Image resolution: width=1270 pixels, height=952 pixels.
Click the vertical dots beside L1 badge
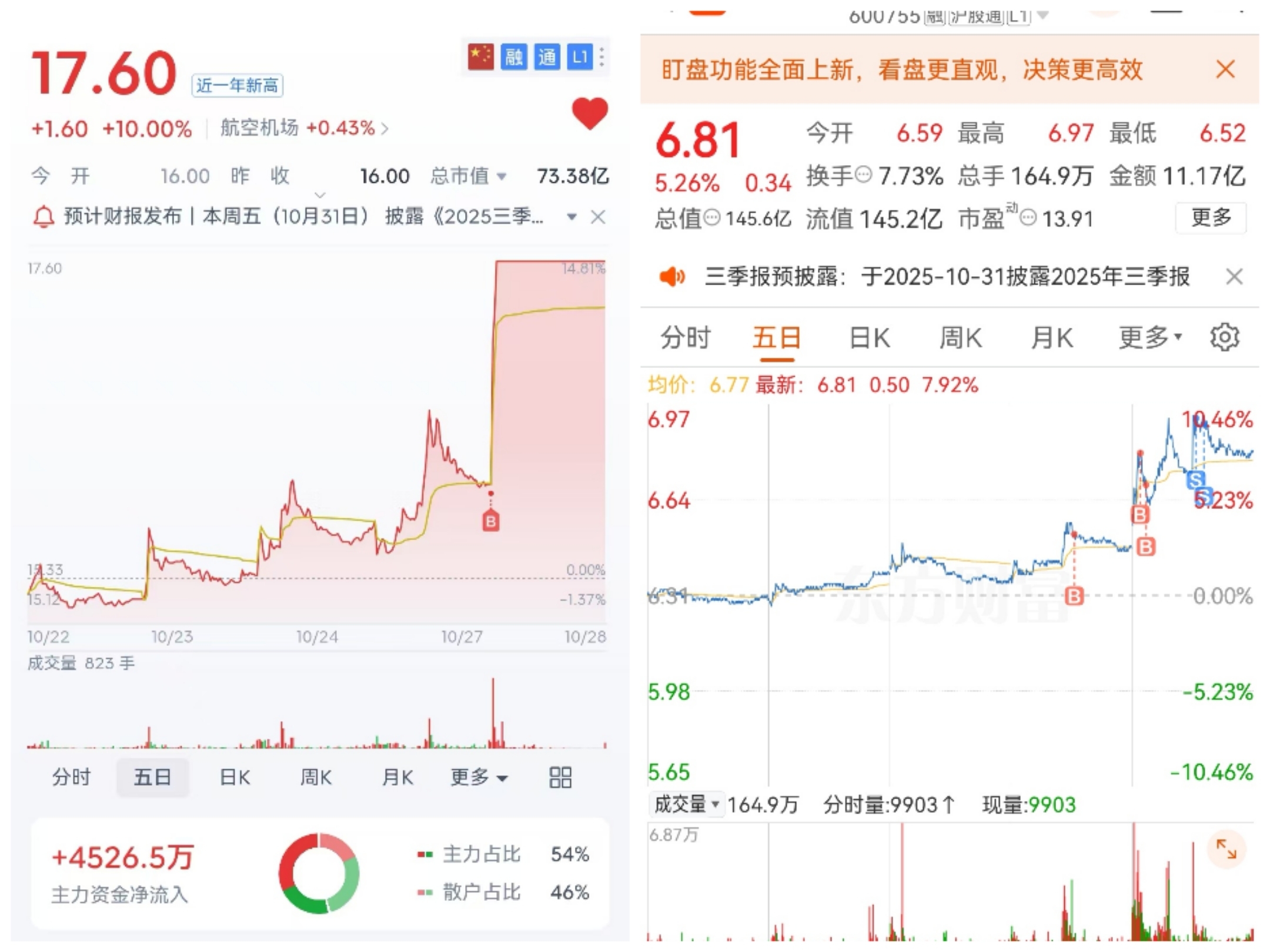601,57
